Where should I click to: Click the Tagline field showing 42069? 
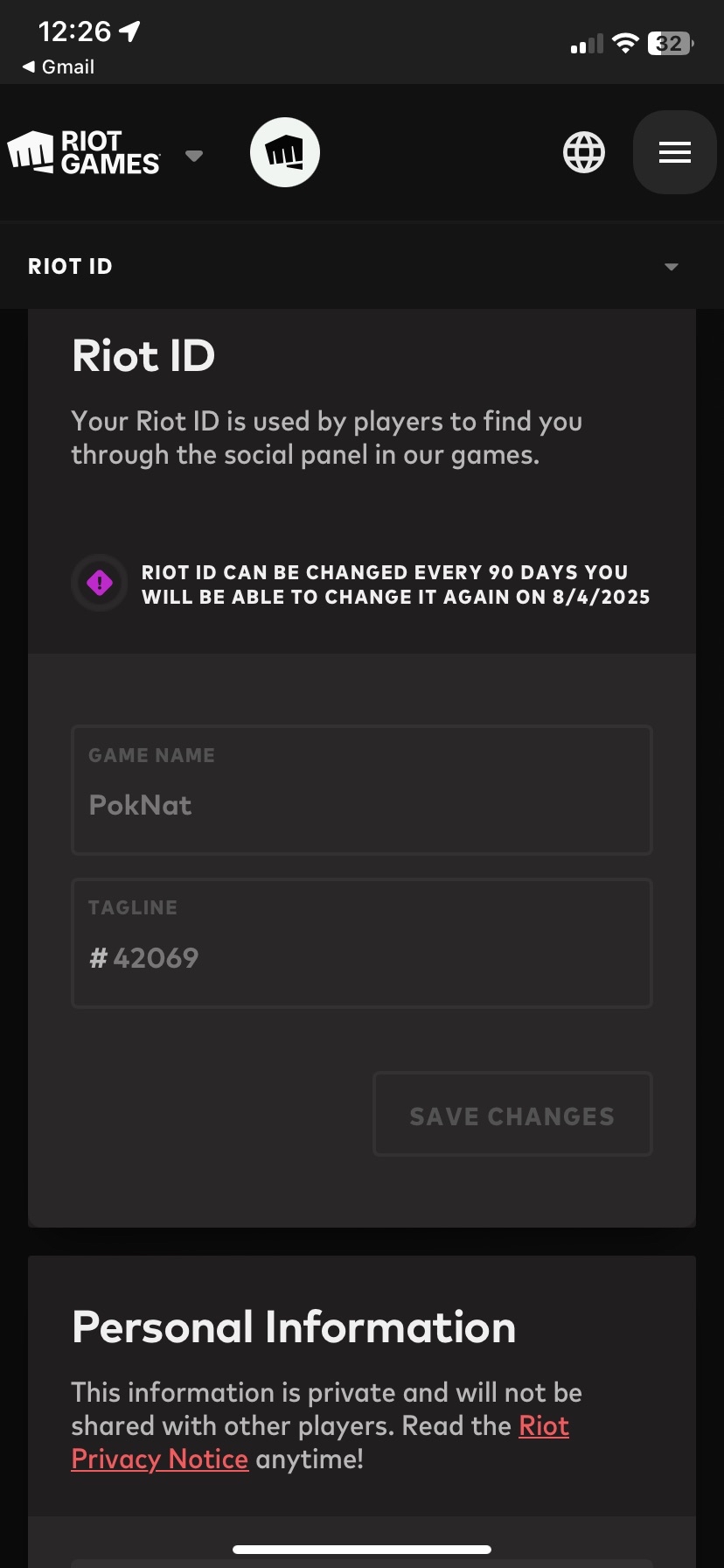click(x=362, y=943)
